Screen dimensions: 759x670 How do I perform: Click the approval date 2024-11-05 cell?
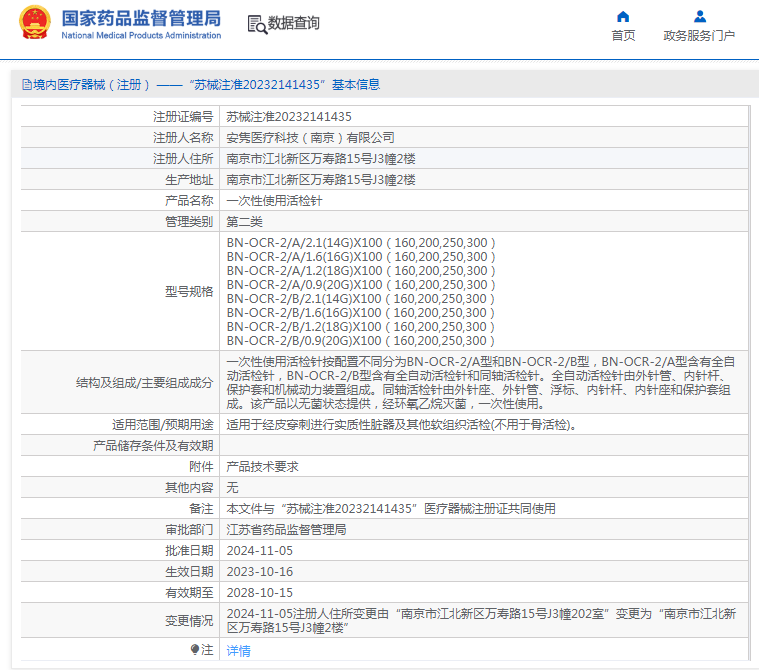click(x=260, y=551)
